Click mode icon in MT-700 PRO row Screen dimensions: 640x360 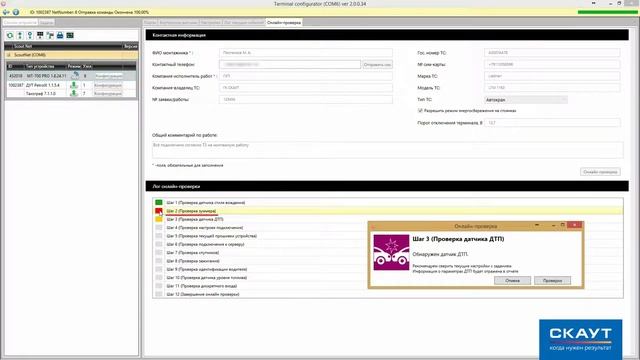point(75,76)
